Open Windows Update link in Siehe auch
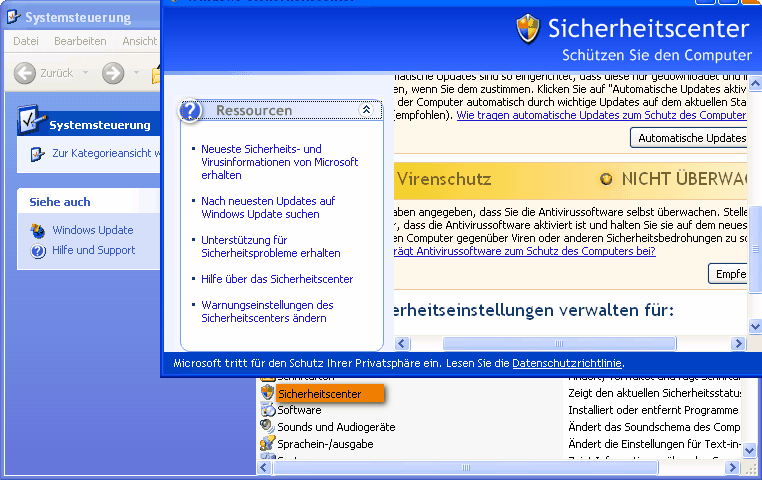The width and height of the screenshot is (762, 480). click(x=93, y=230)
